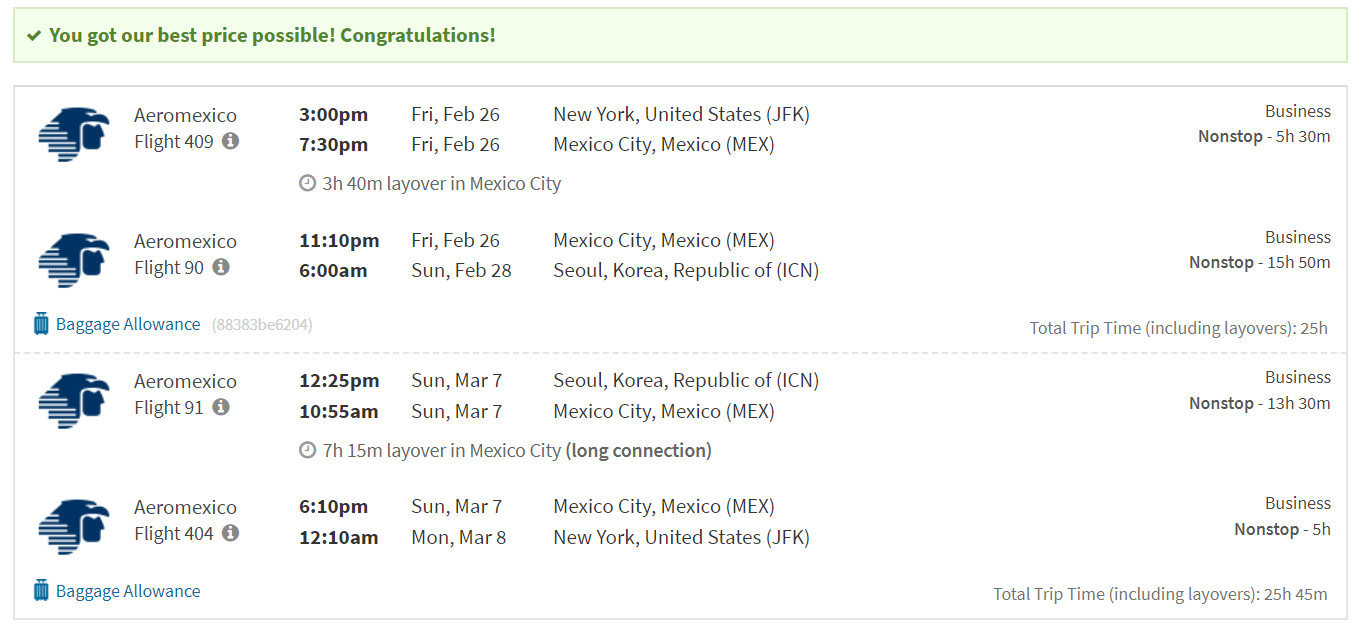Click the Aeromexico logo for Flight 91
Image resolution: width=1366 pixels, height=628 pixels.
[x=73, y=400]
